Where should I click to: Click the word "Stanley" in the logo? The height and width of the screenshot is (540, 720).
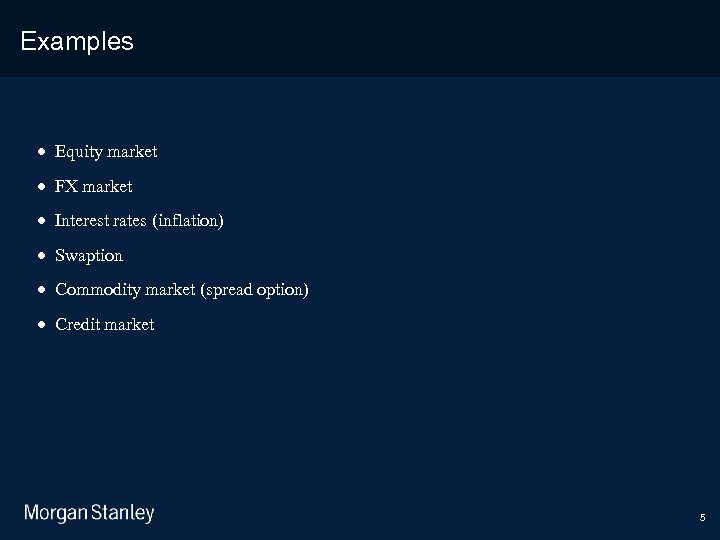[123, 514]
